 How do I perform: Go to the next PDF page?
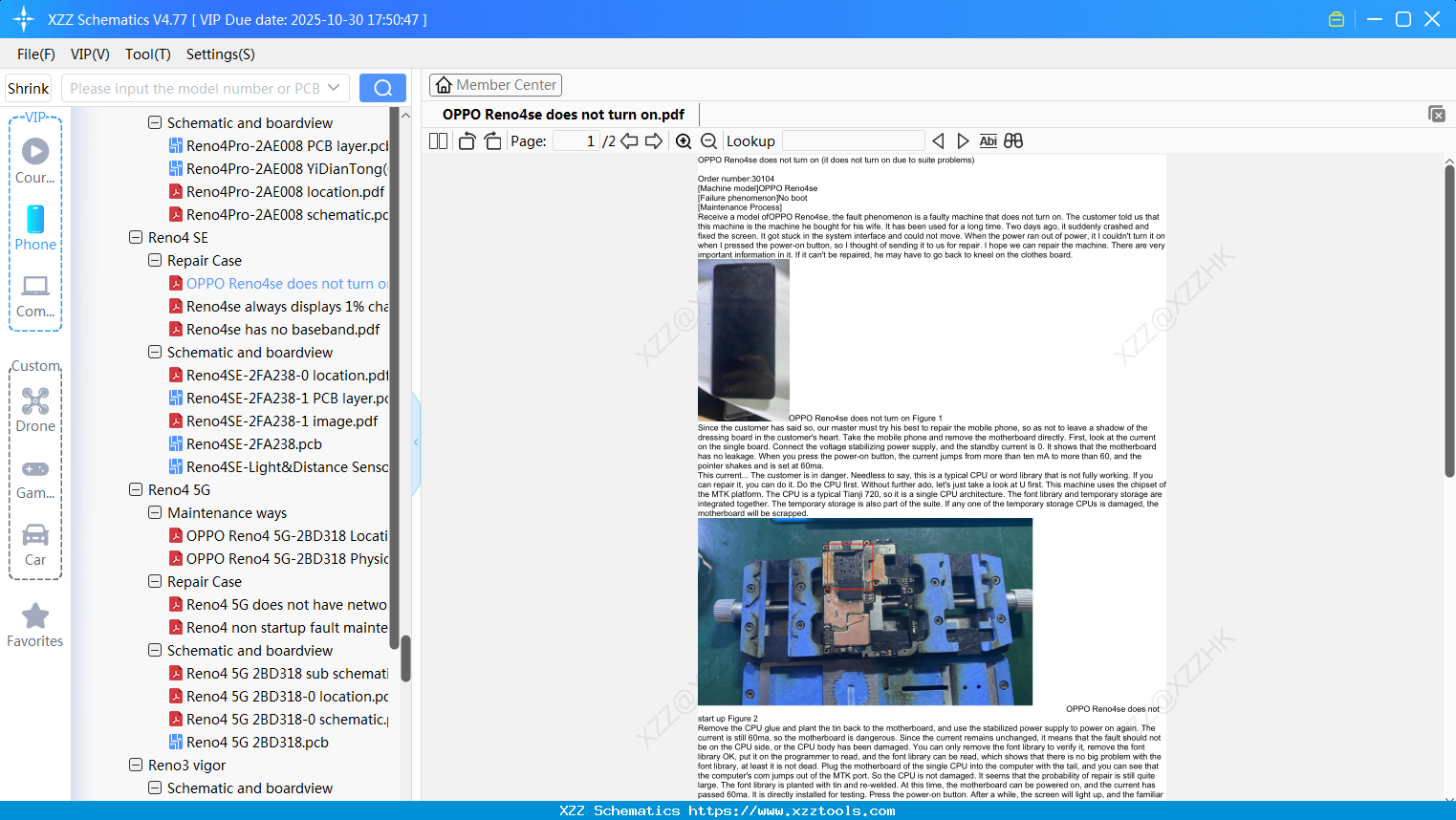click(654, 141)
